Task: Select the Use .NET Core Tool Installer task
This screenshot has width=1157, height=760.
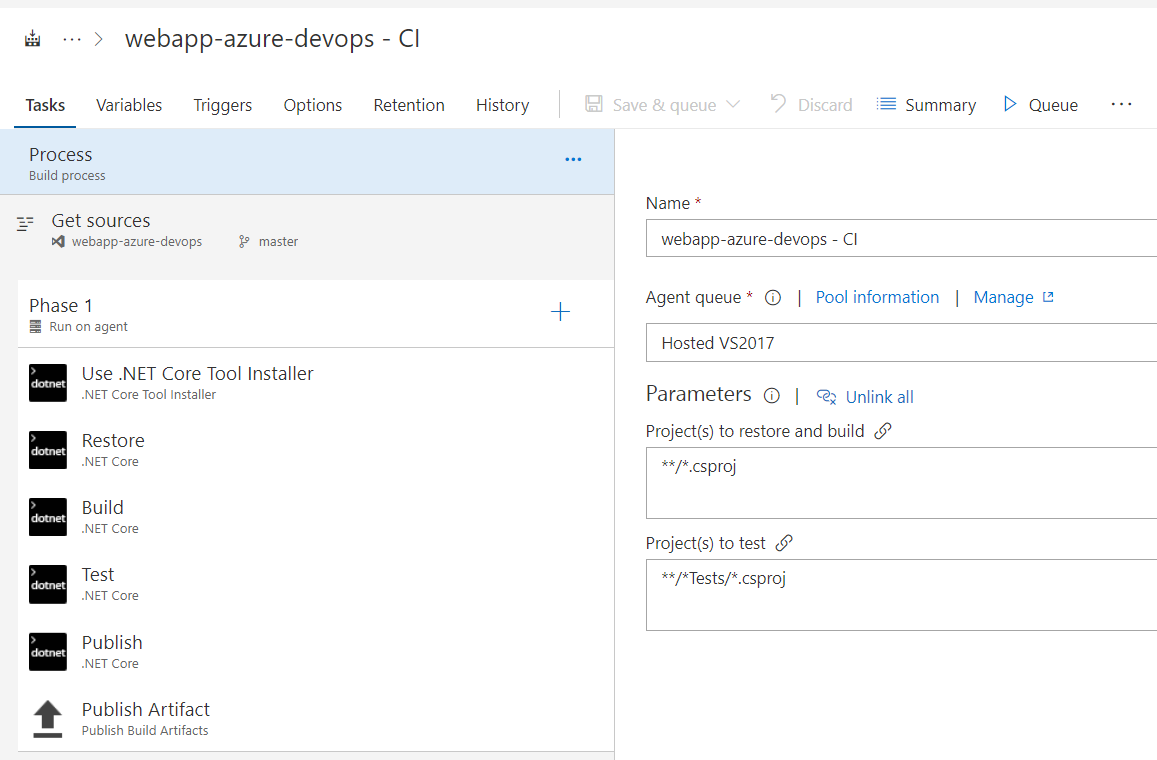Action: click(316, 383)
